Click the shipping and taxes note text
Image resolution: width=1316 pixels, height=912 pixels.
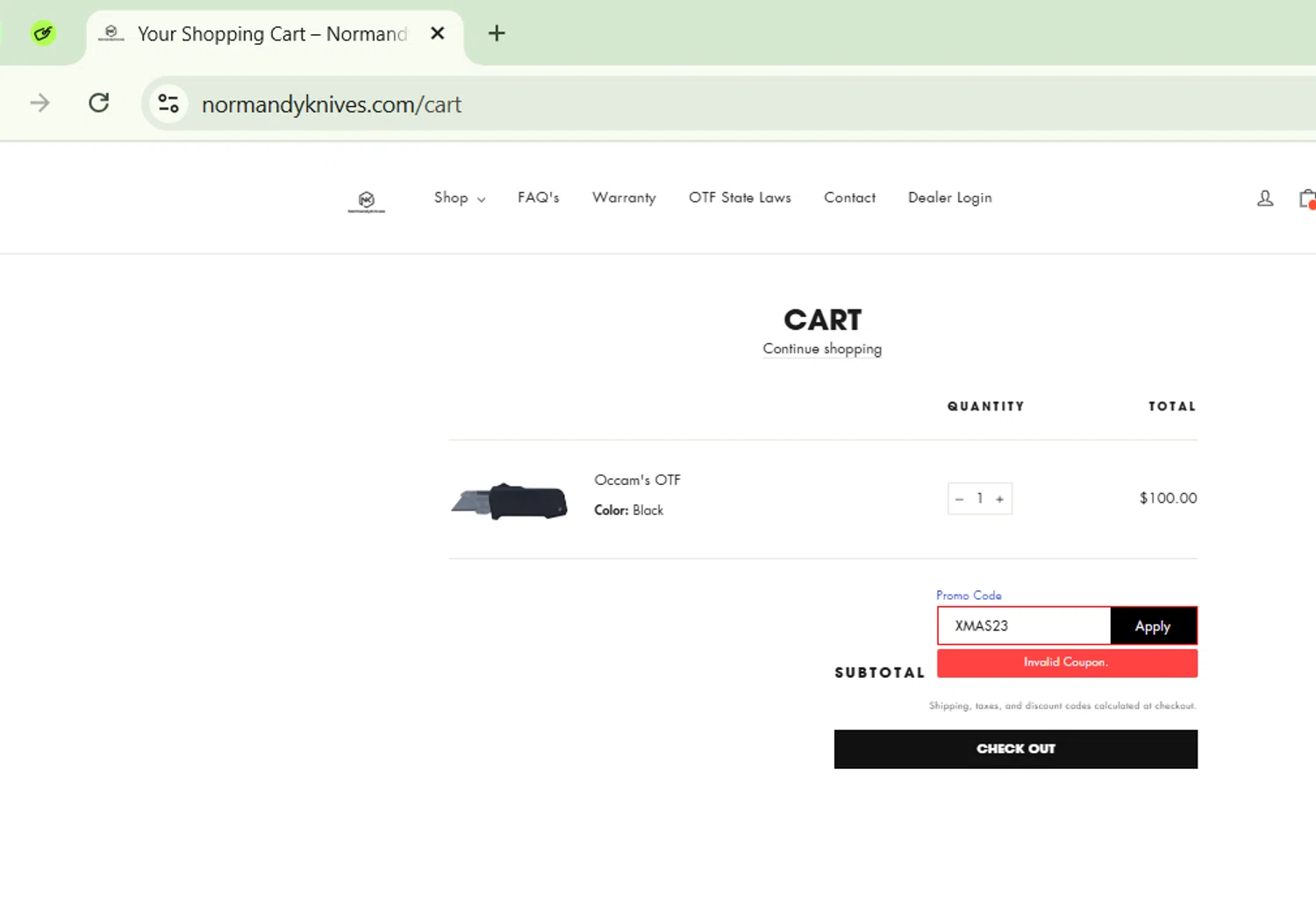pyautogui.click(x=1062, y=706)
